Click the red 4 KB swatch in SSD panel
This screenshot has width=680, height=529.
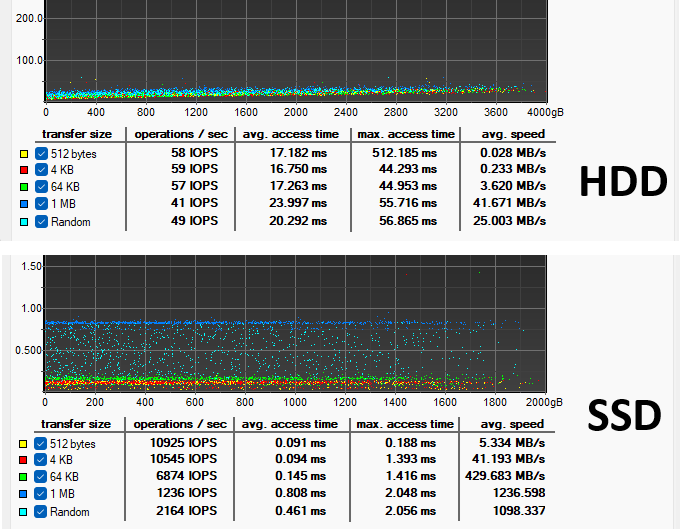pos(23,460)
